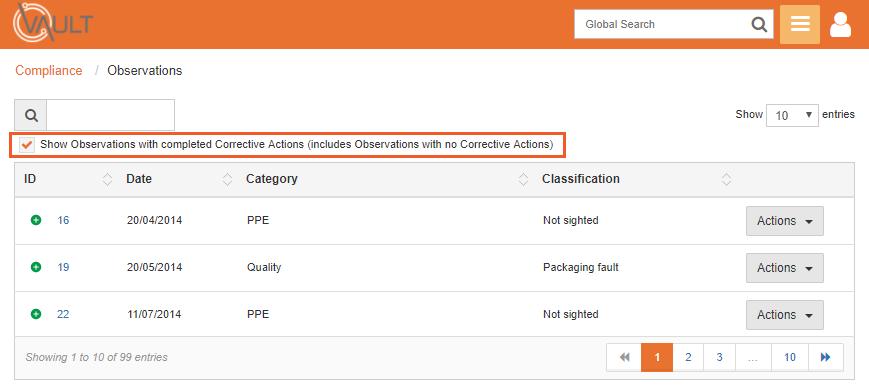This screenshot has width=869, height=386.
Task: Click the date 11/07/2014
Action: (x=154, y=314)
